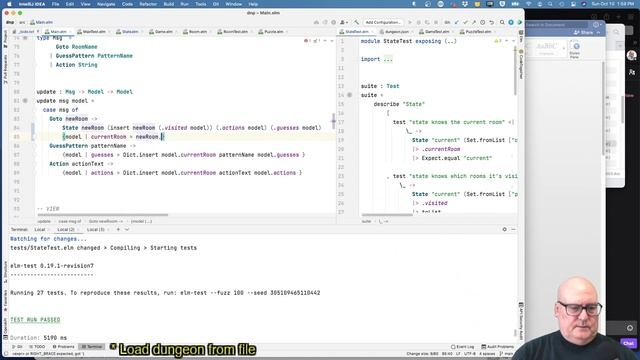
Task: Open the PuzzleTest.elm tab
Action: (477, 31)
